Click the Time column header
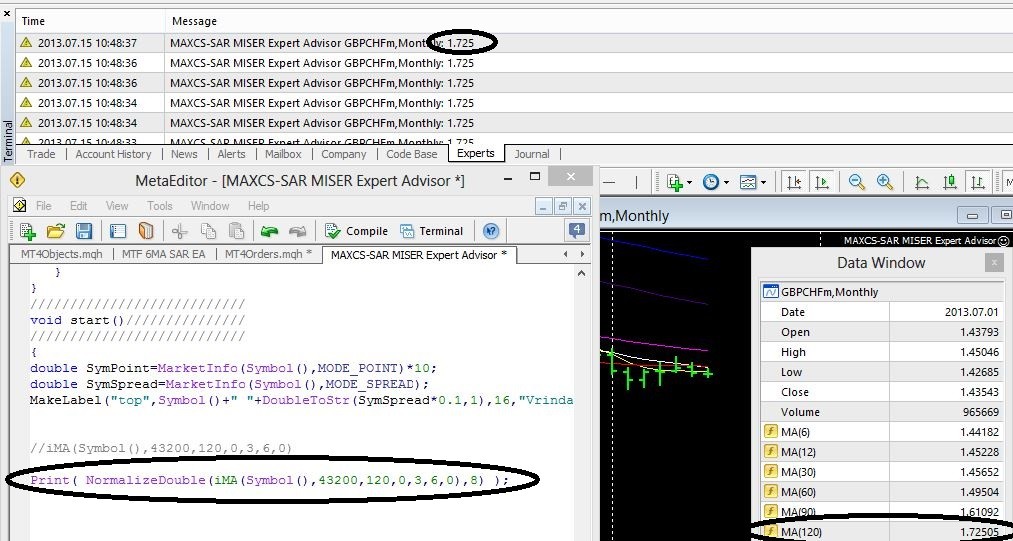Screen dimensions: 1013x541 pyautogui.click(x=90, y=21)
